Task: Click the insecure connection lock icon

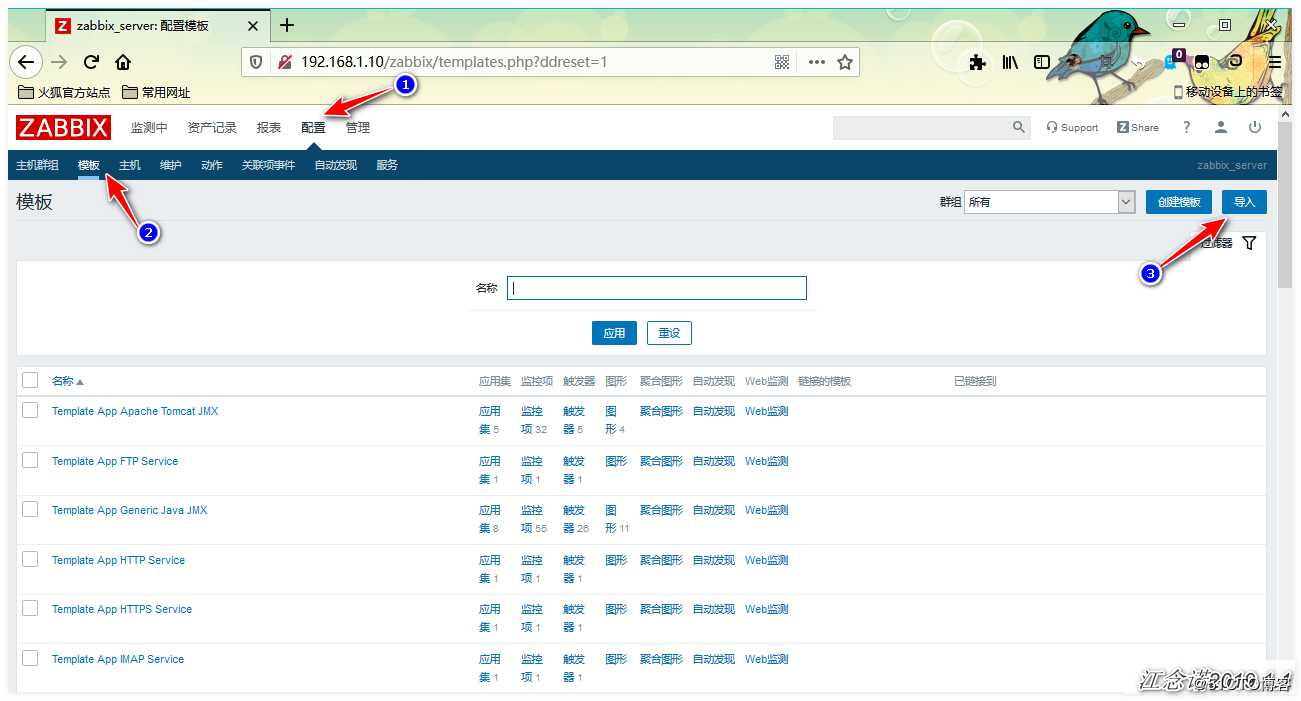Action: pyautogui.click(x=284, y=62)
